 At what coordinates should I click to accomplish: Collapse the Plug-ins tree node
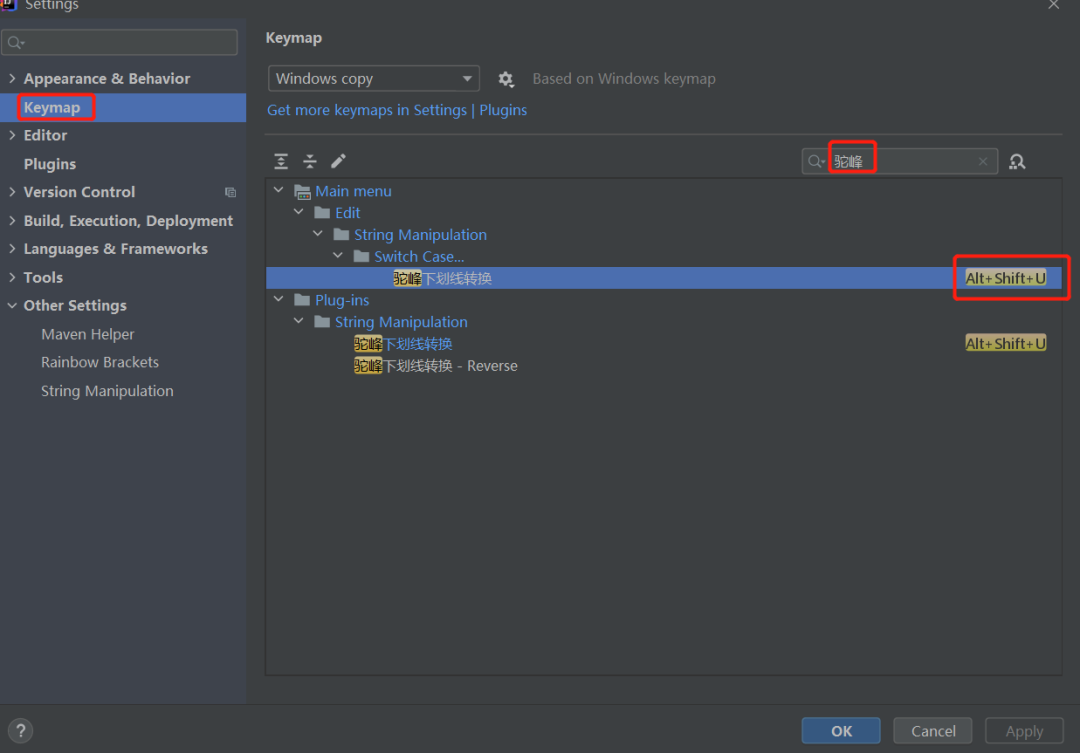279,299
